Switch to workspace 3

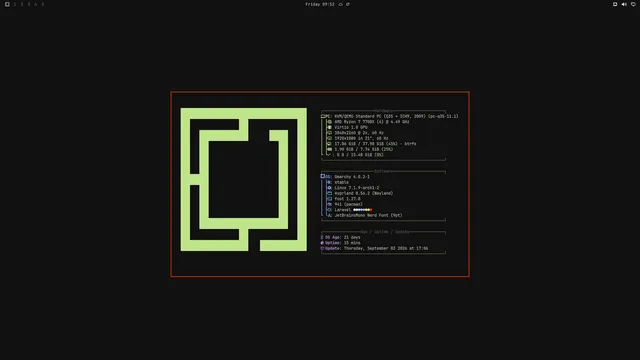(x=29, y=4)
